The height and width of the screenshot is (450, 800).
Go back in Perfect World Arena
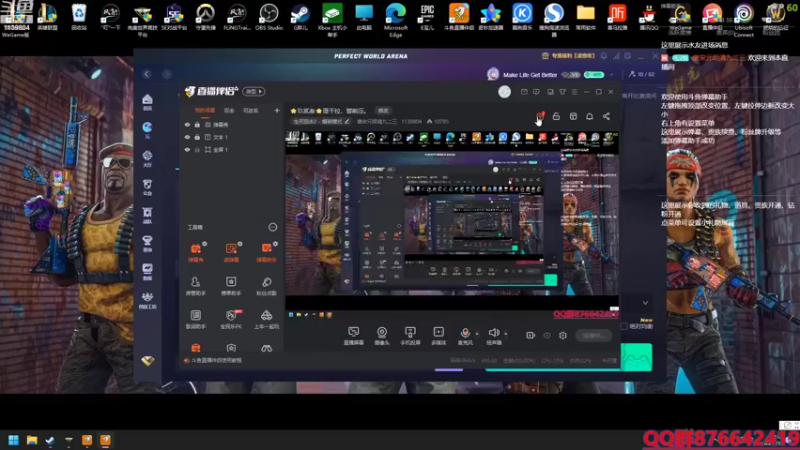tap(147, 74)
